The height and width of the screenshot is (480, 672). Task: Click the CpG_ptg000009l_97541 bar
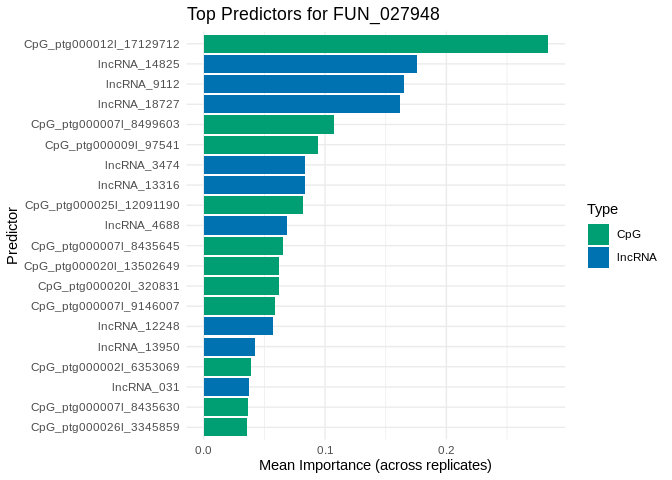coord(260,145)
